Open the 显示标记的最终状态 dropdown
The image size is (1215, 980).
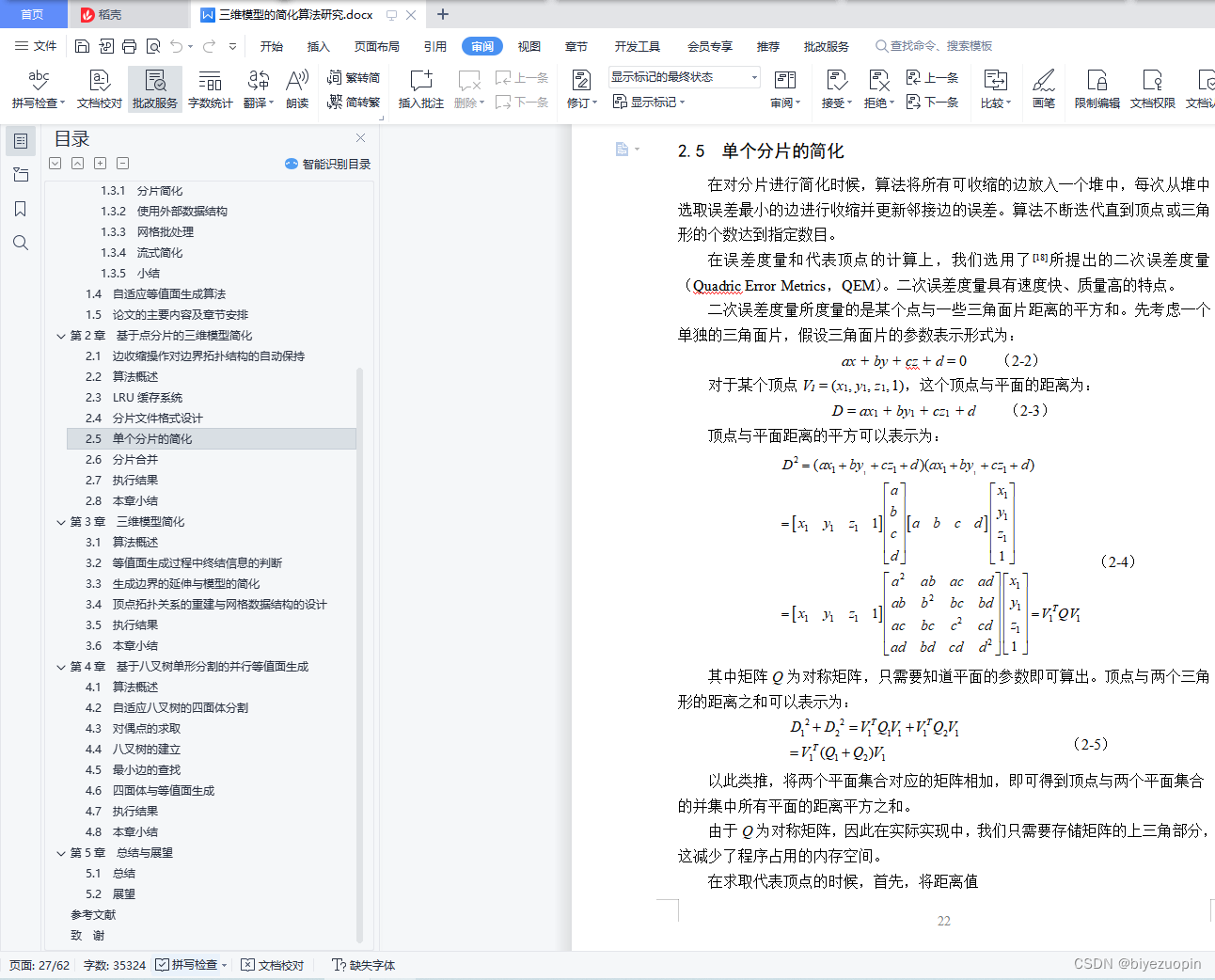click(x=684, y=77)
